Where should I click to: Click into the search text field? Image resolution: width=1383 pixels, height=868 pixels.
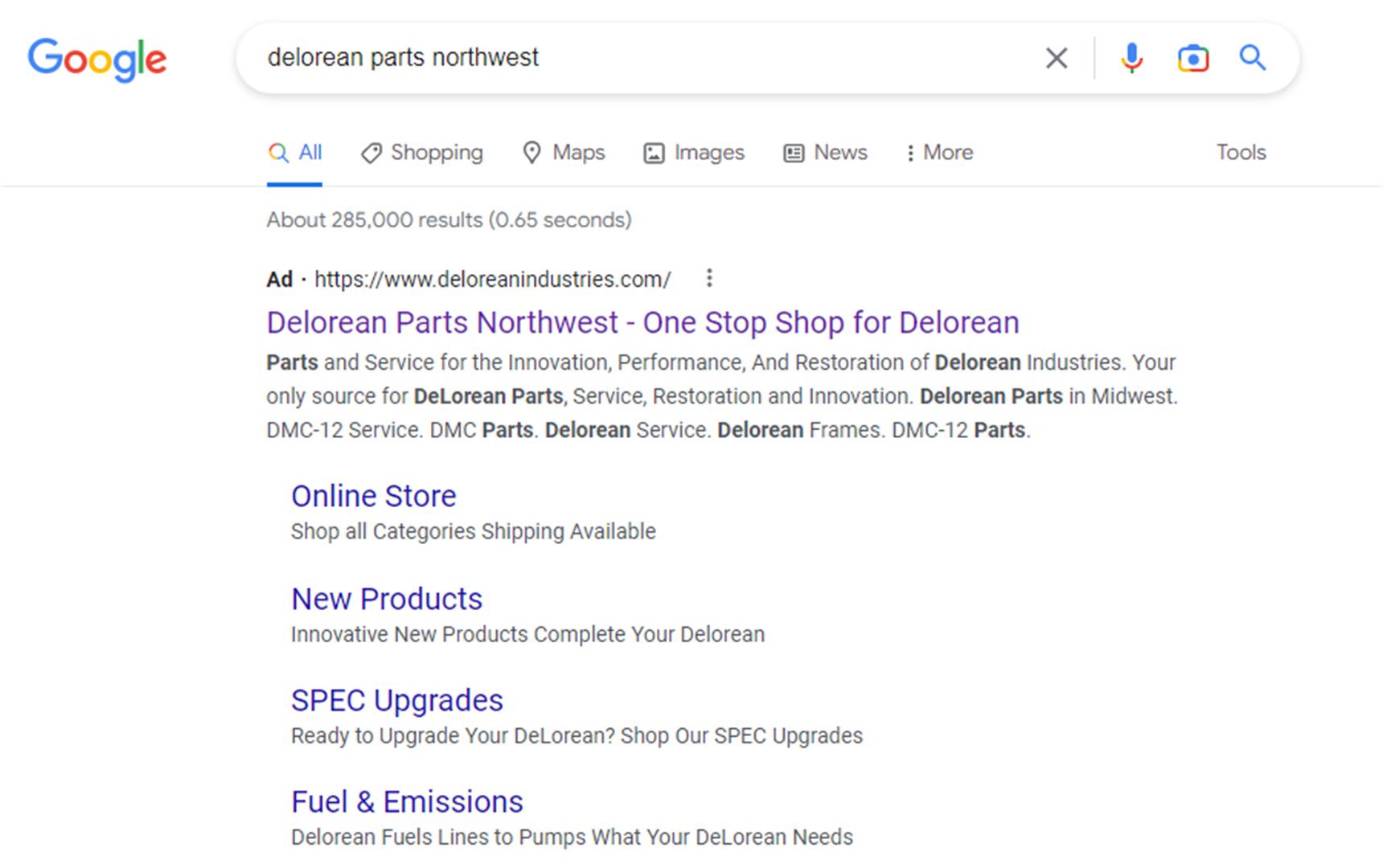[x=643, y=58]
